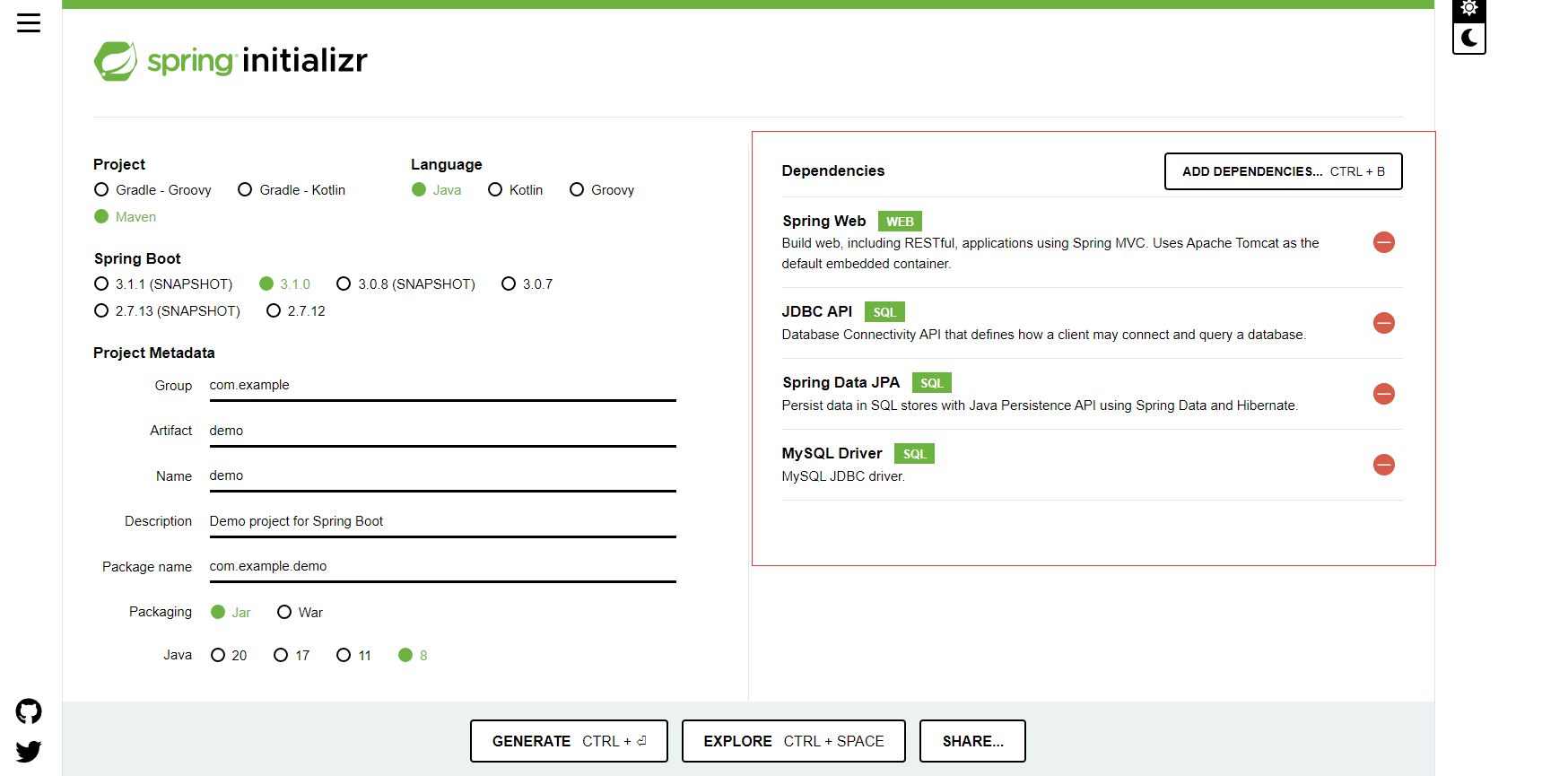Choose Java version 17

[281, 656]
